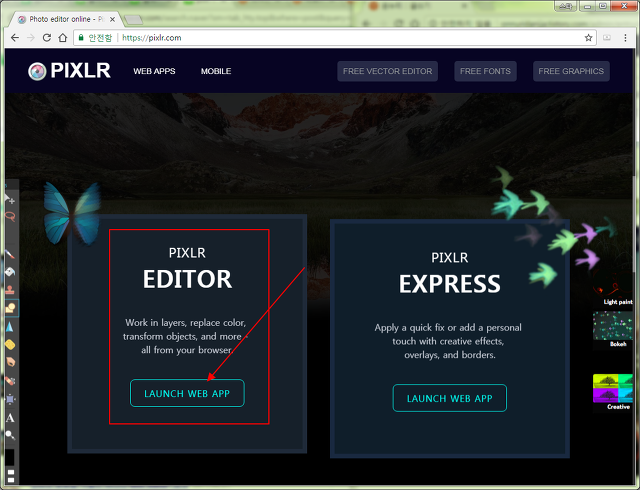Click the Korean user profile button
Image resolution: width=640 pixels, height=490 pixels.
click(565, 6)
